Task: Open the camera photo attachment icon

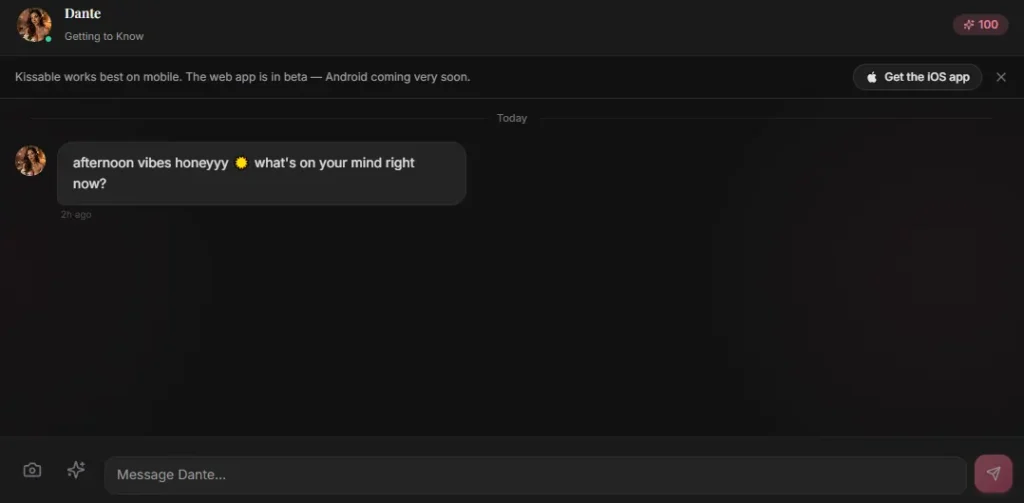Action: (x=32, y=470)
